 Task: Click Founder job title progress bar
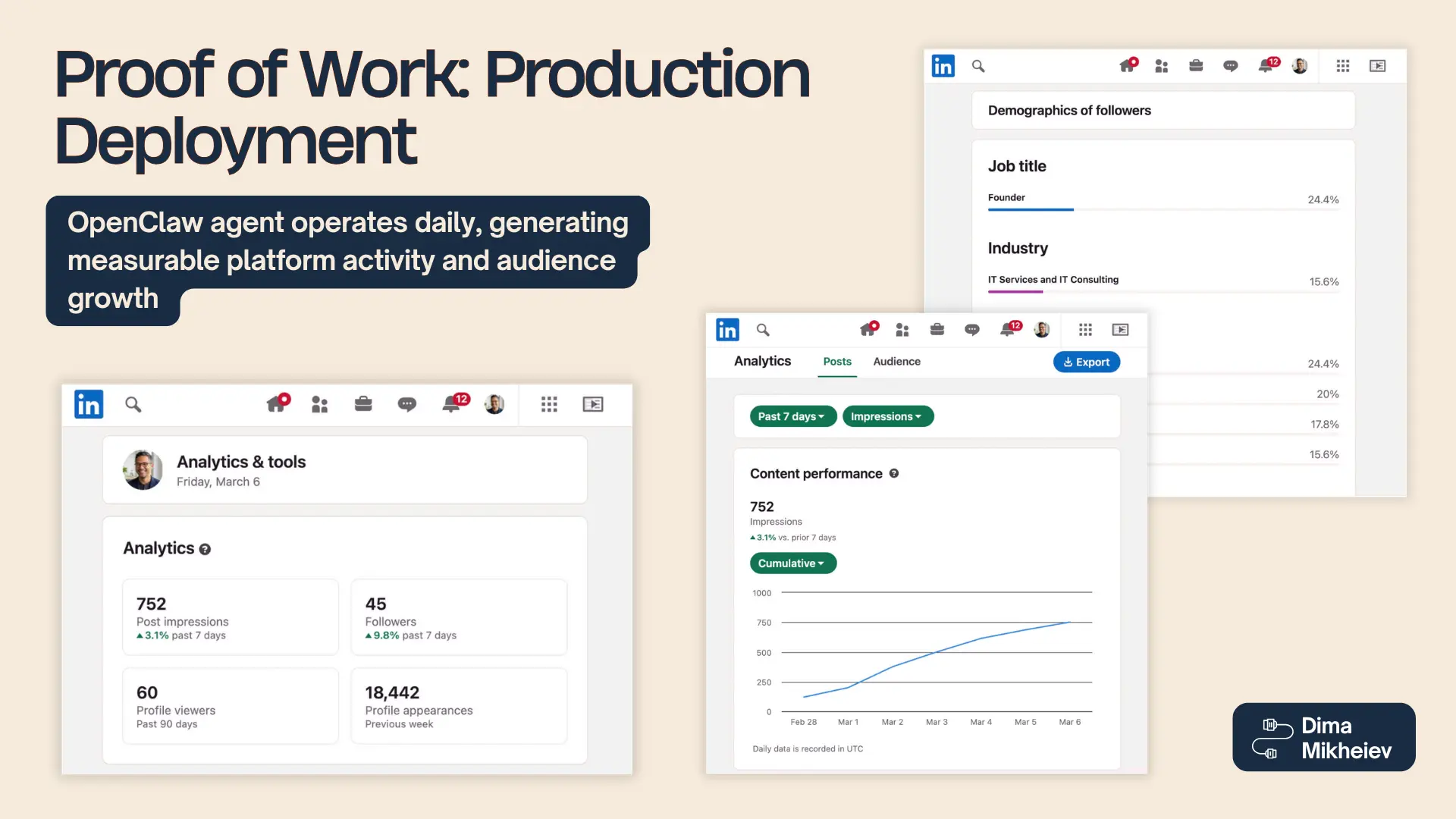pos(1163,209)
